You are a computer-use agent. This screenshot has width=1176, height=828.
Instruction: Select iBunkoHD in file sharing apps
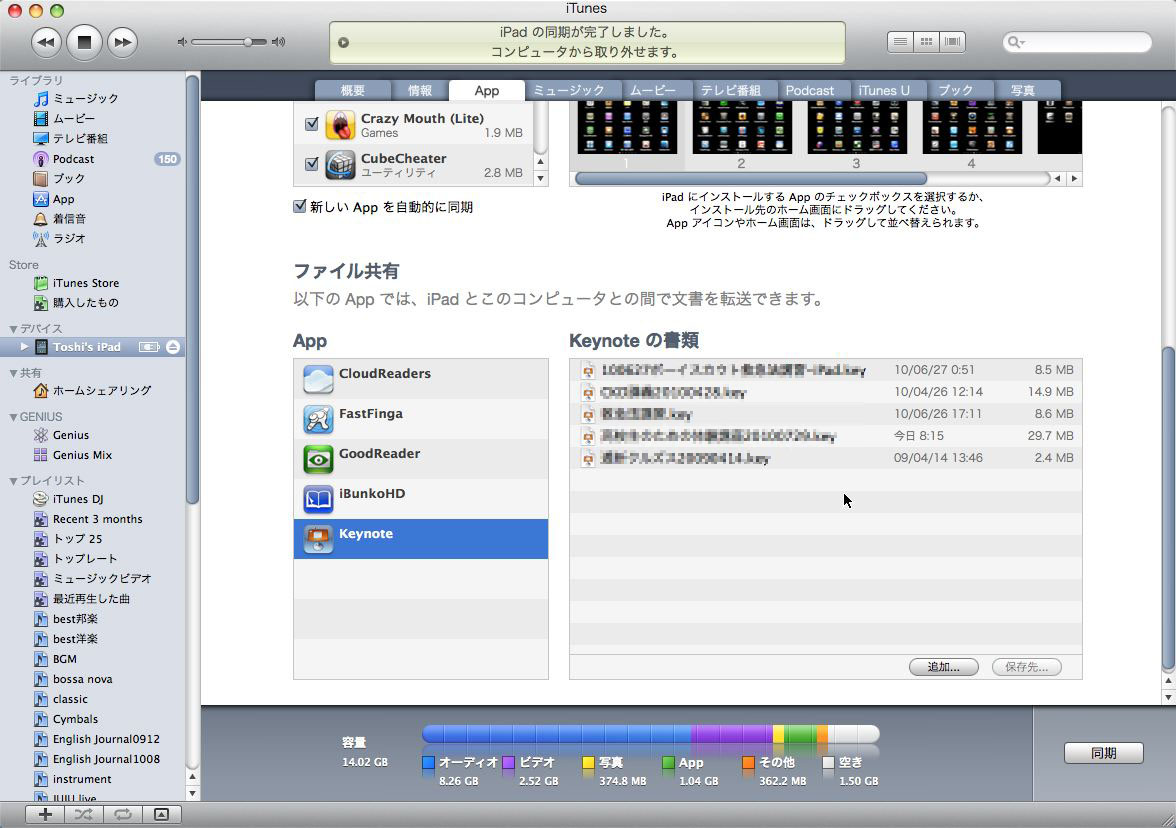(x=421, y=499)
